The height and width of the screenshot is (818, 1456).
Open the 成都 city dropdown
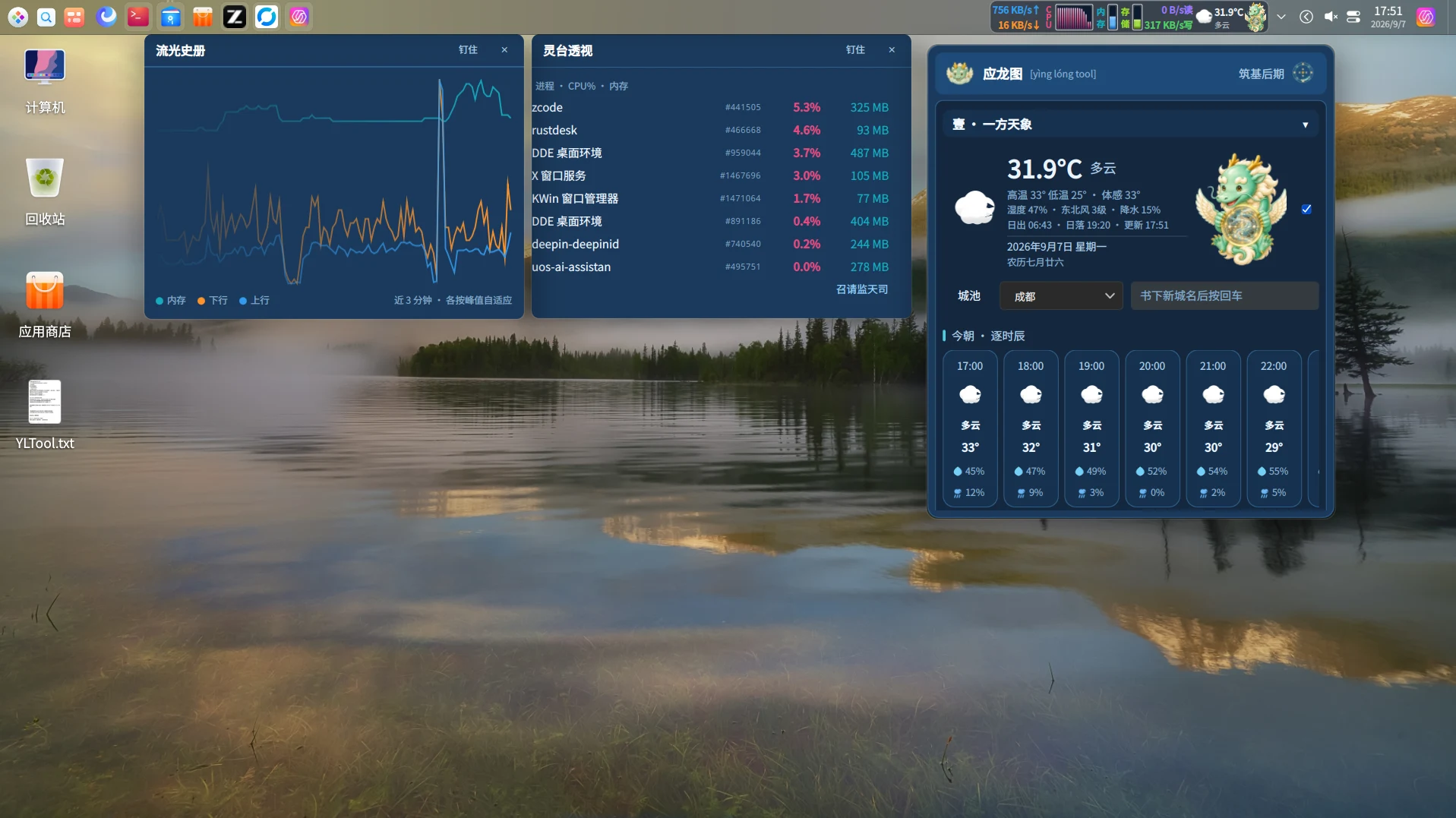[x=1062, y=296]
